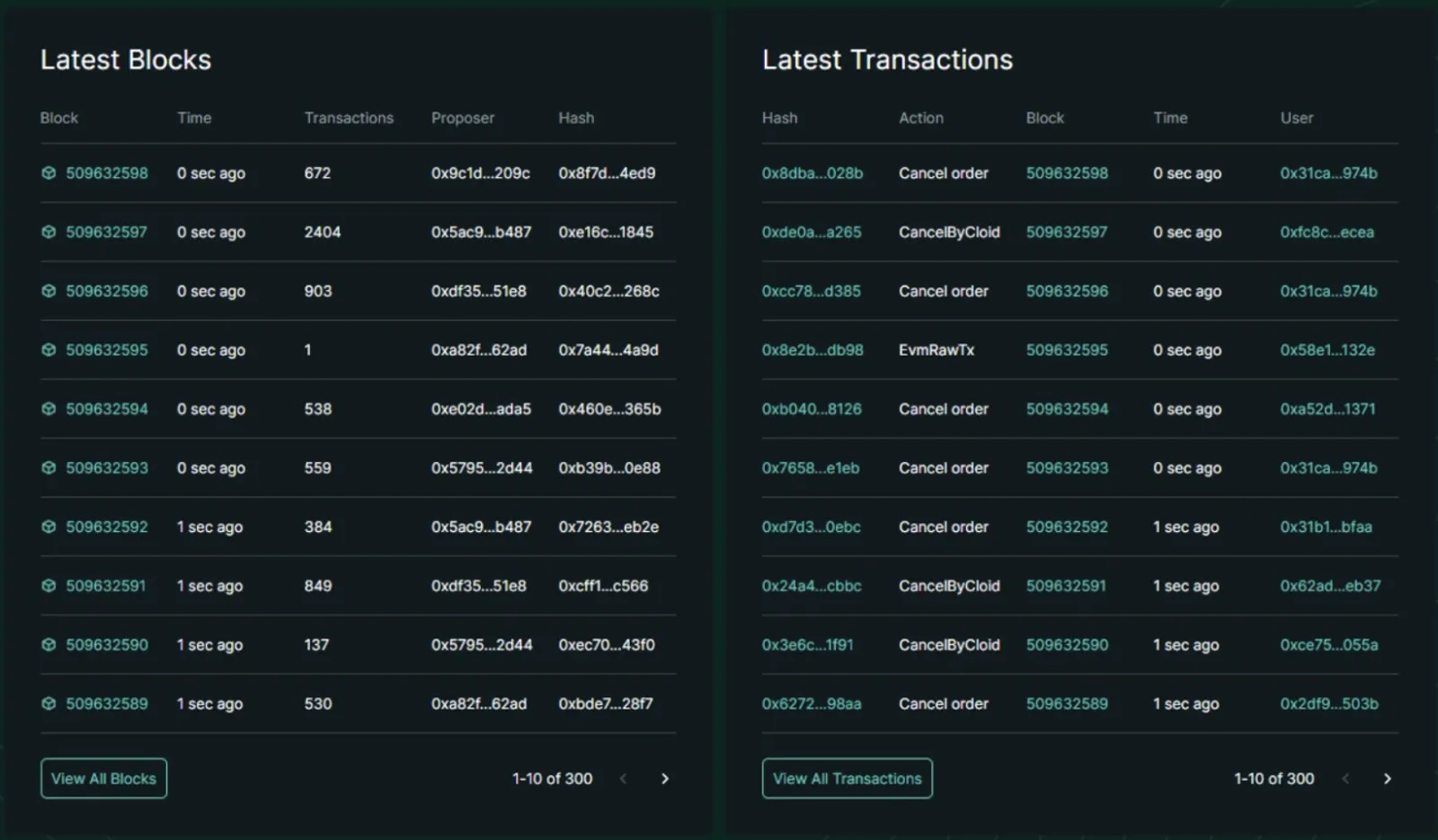Click the Proposer column header
The height and width of the screenshot is (840, 1438).
pos(463,118)
